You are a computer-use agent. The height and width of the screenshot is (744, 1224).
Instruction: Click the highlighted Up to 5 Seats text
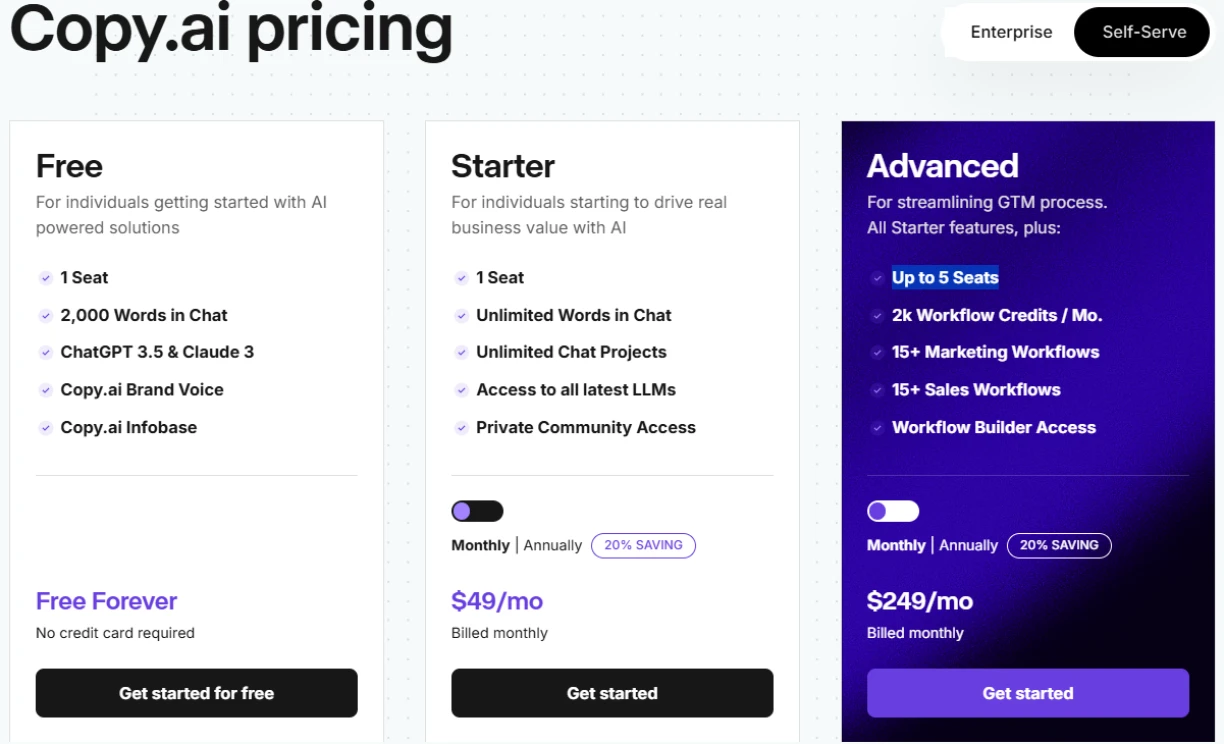click(x=945, y=278)
